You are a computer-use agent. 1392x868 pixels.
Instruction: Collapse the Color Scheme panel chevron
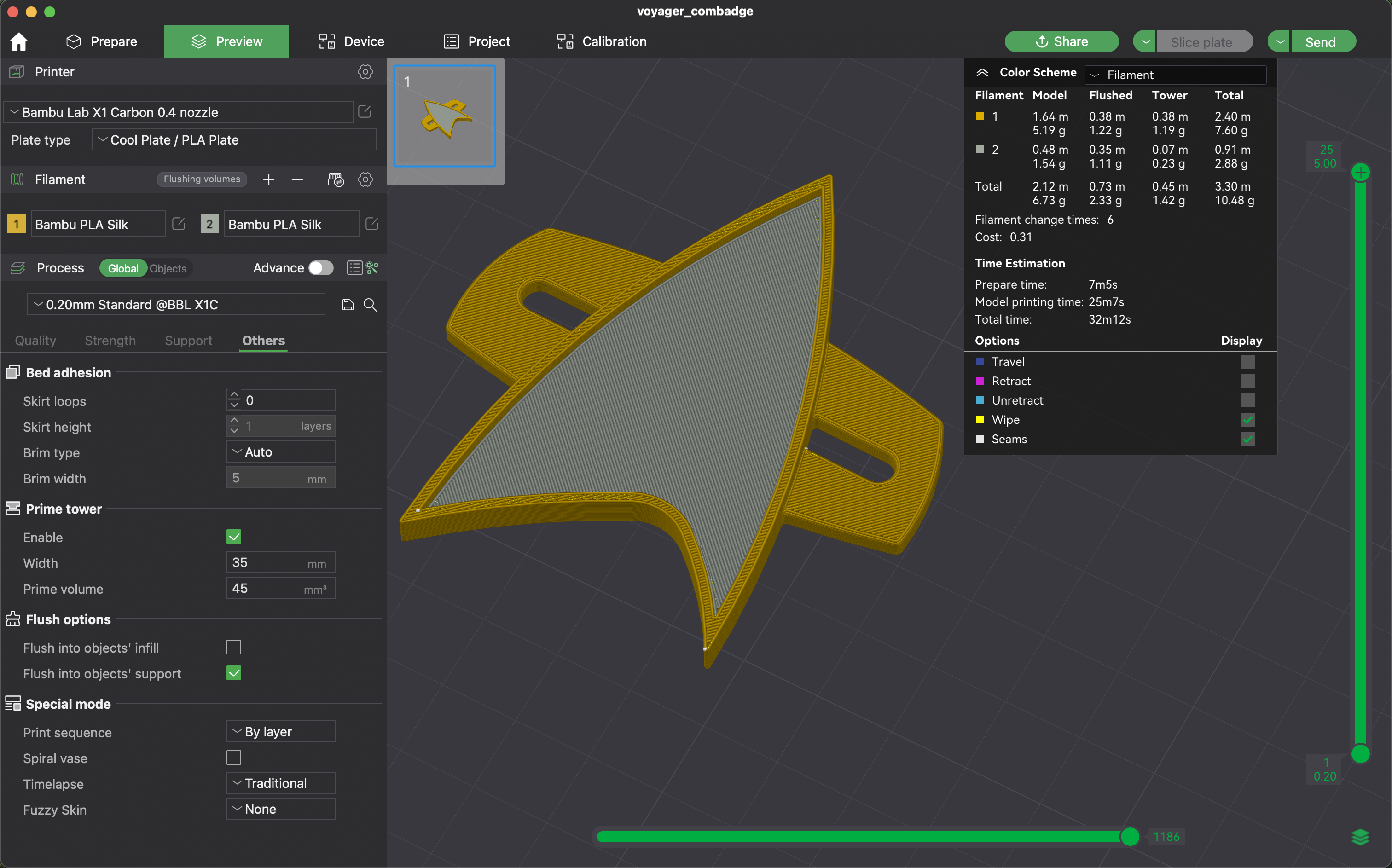982,72
